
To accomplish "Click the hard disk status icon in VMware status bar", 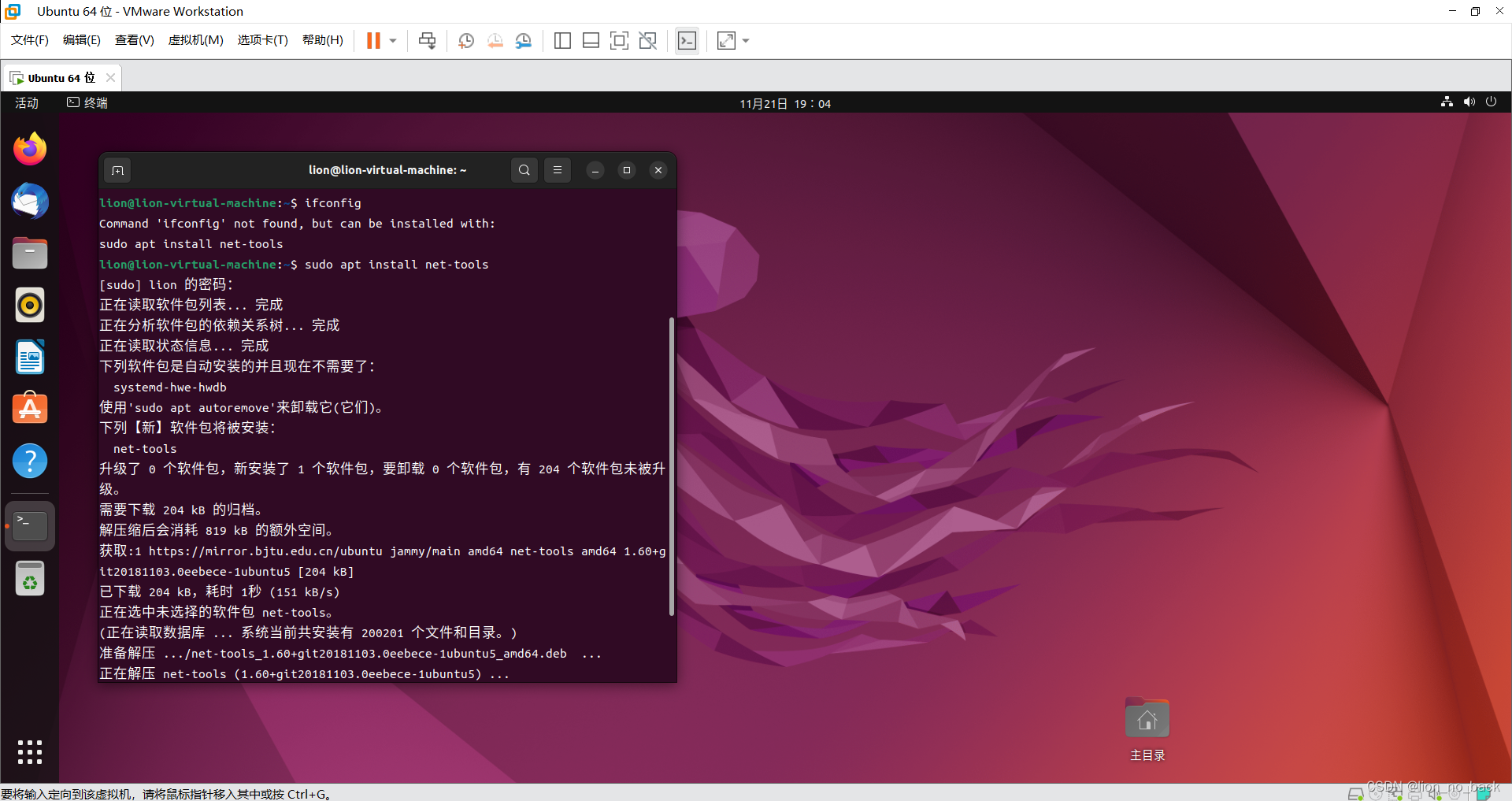I will tap(1356, 794).
